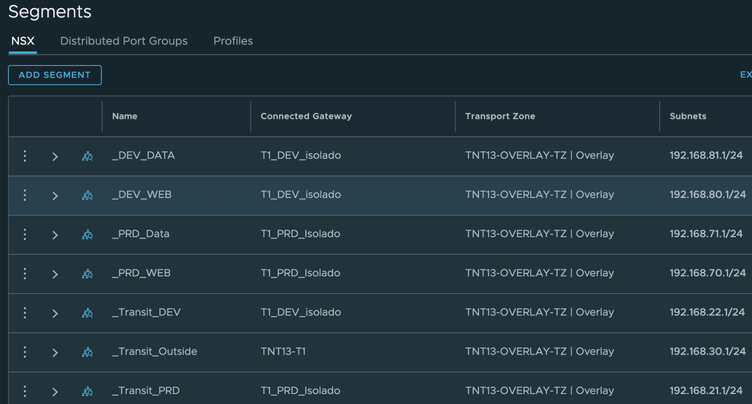The image size is (752, 404).
Task: Open the Profiles tab
Action: (233, 41)
